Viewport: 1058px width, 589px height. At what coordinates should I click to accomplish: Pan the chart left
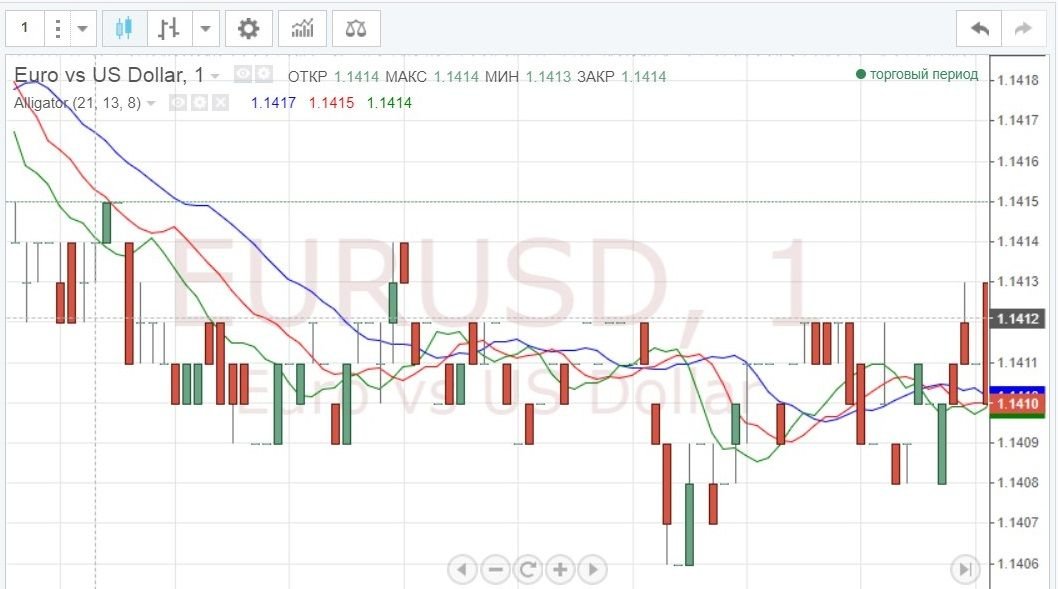coord(462,570)
